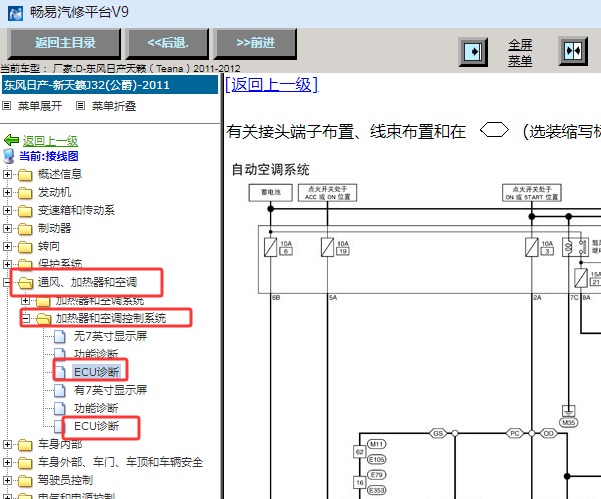Click the 驾驶员控制 folder icon
This screenshot has width=601, height=499.
pyautogui.click(x=25, y=481)
